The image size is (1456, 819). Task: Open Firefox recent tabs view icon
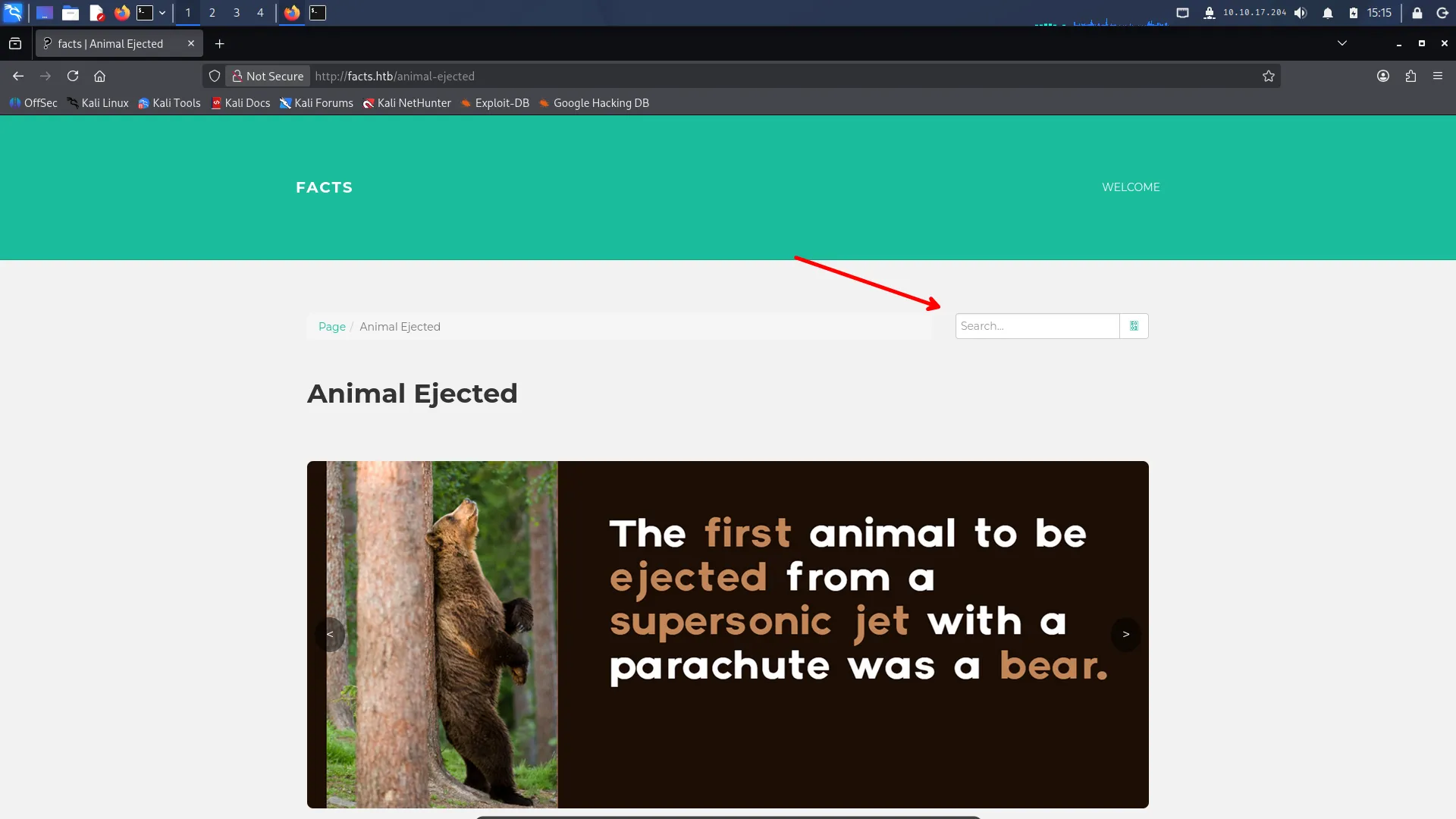[x=15, y=44]
